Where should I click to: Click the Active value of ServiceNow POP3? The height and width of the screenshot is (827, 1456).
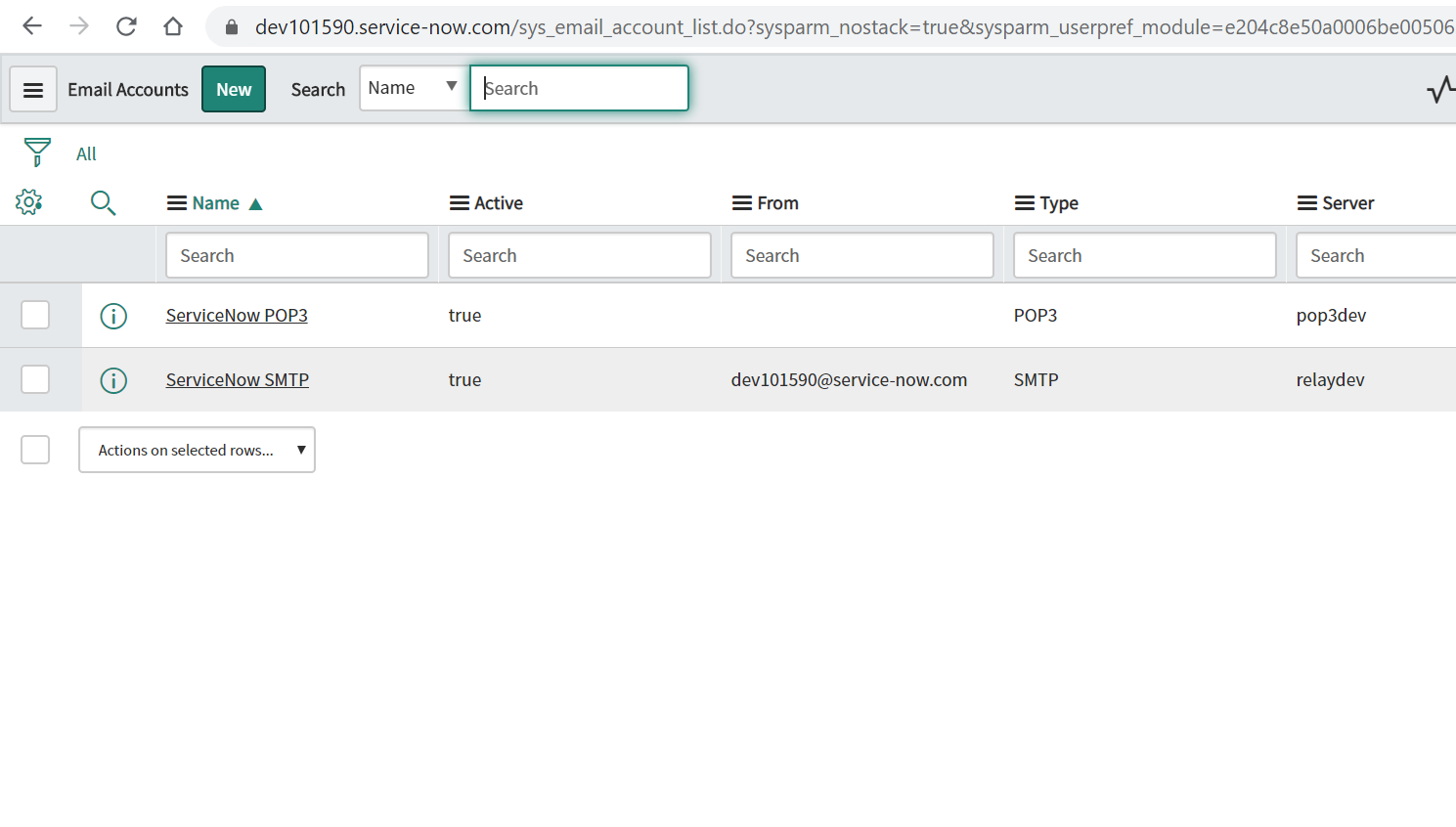[464, 316]
